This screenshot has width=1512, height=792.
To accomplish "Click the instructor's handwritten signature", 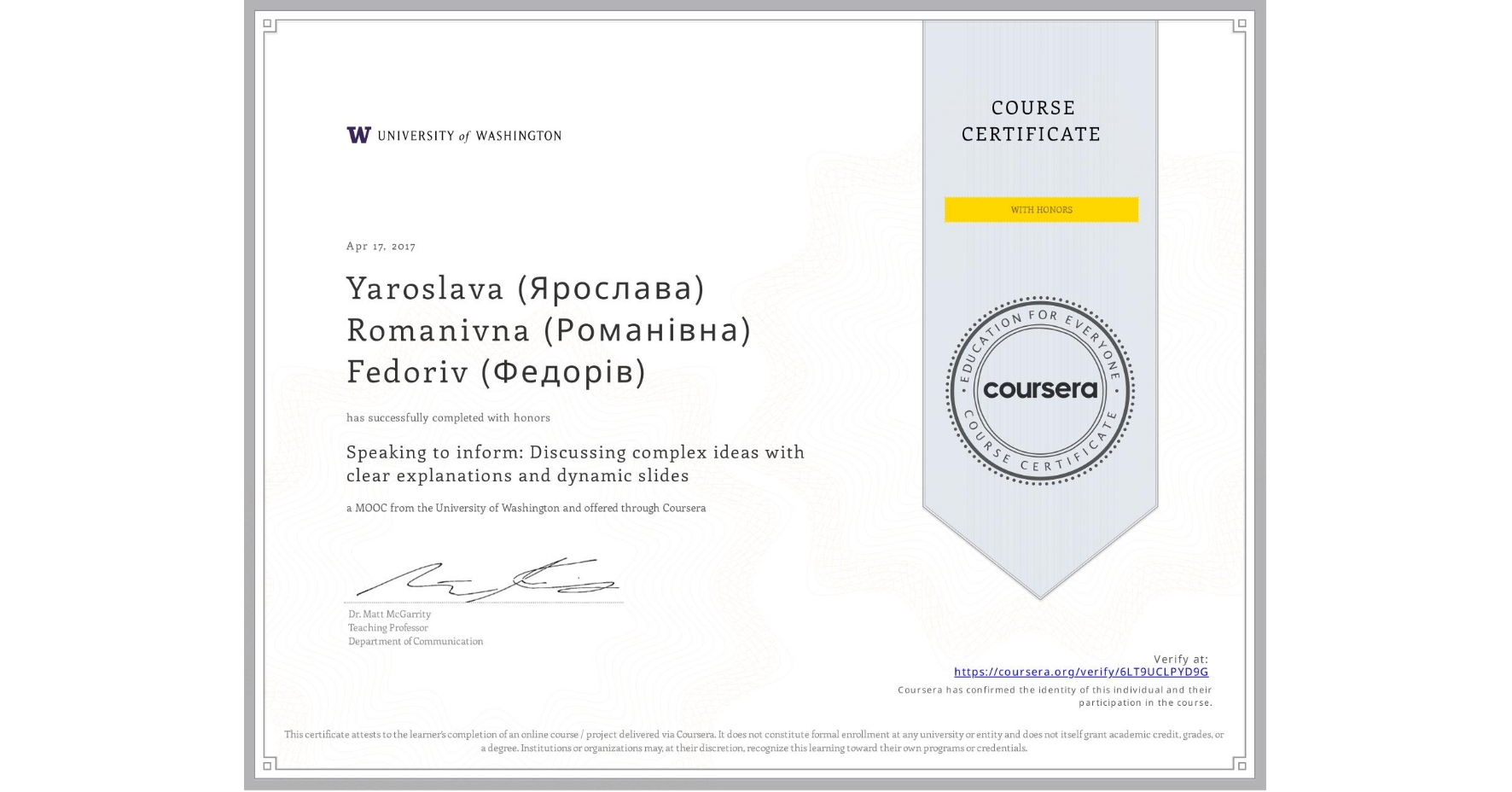I will click(x=486, y=579).
